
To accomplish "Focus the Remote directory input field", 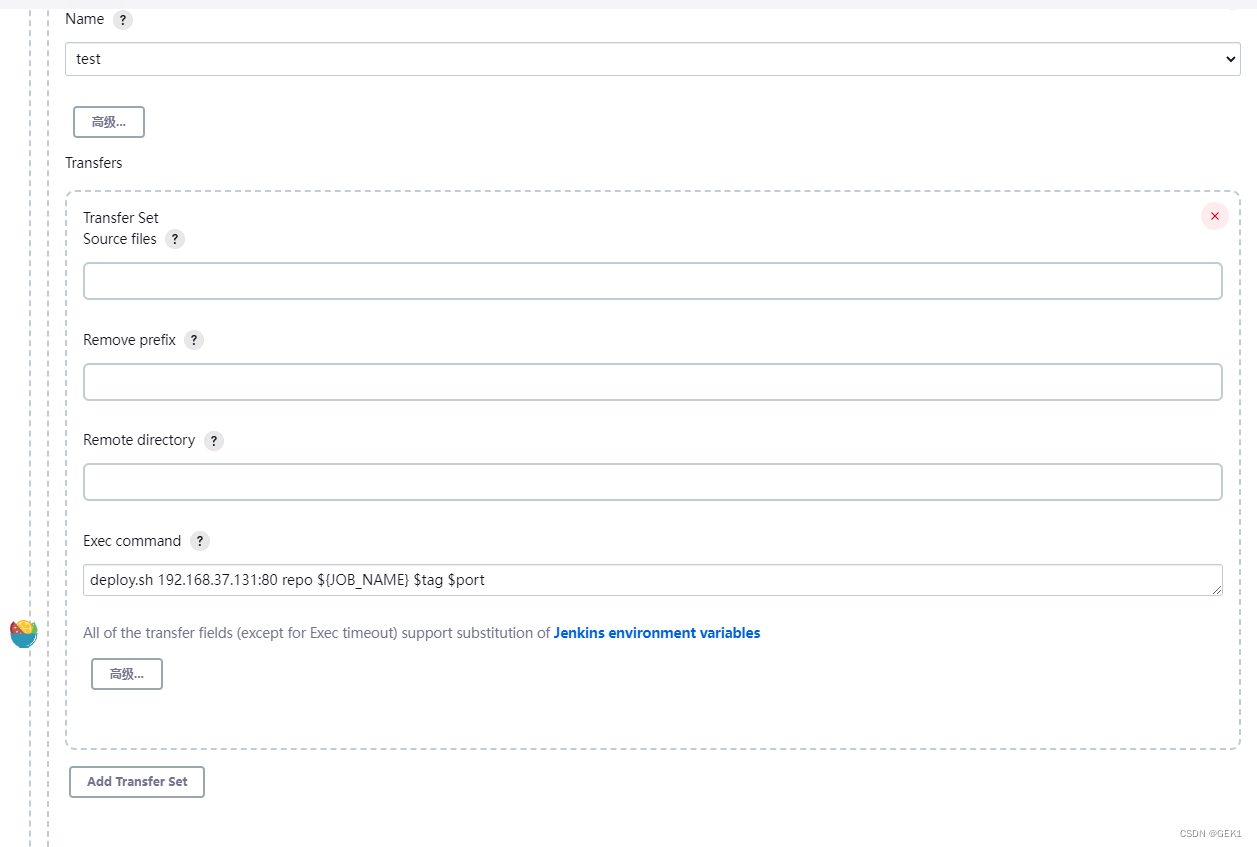I will pos(653,482).
